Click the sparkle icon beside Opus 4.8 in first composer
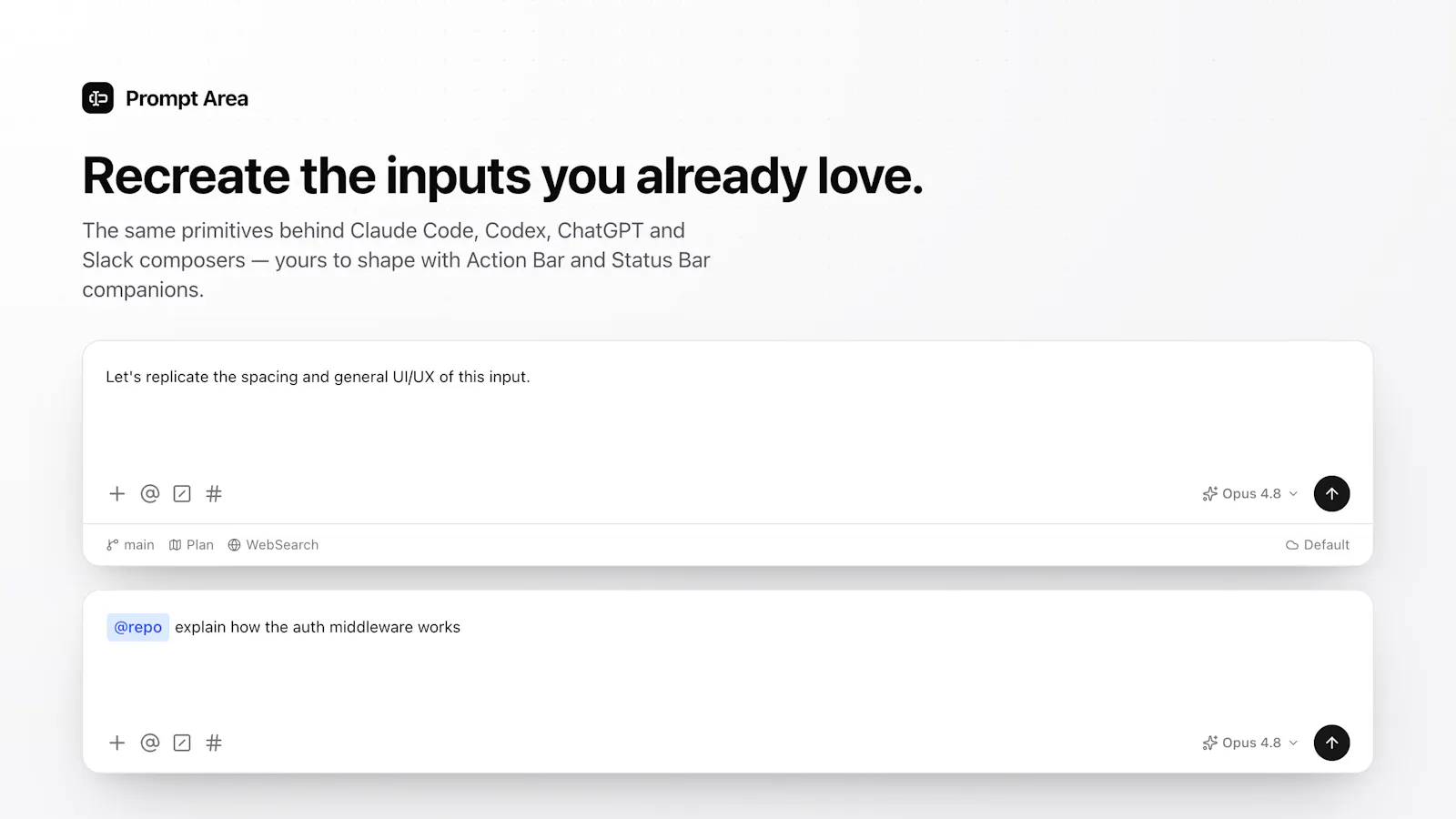Viewport: 1456px width, 819px height. tap(1209, 494)
